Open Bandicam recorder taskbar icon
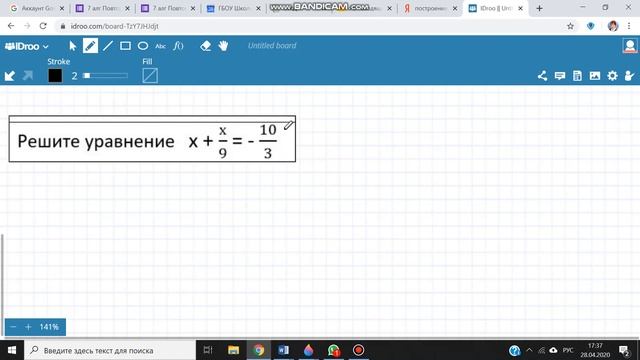The width and height of the screenshot is (640, 360). tap(358, 350)
